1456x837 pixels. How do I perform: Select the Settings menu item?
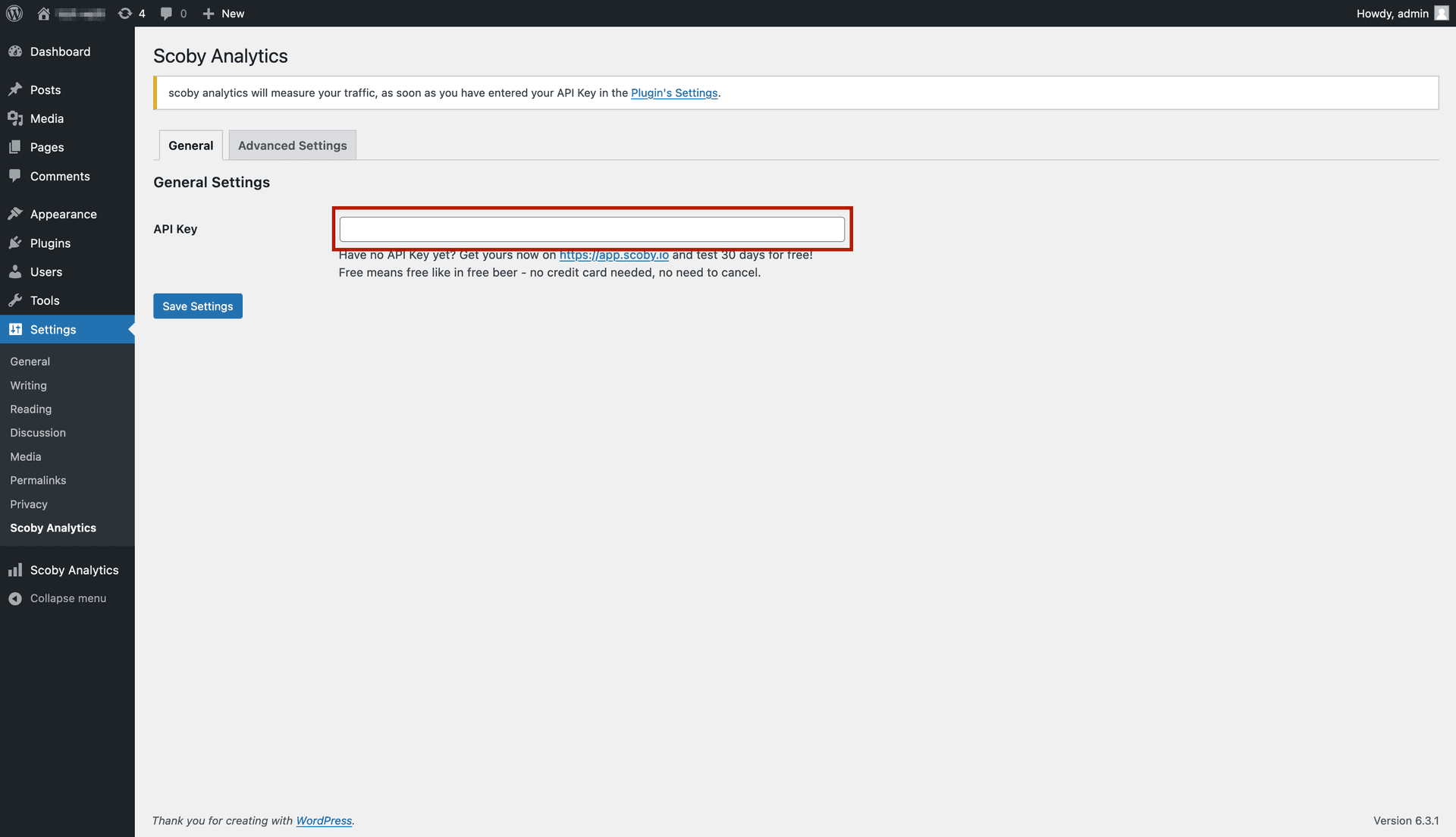point(67,329)
